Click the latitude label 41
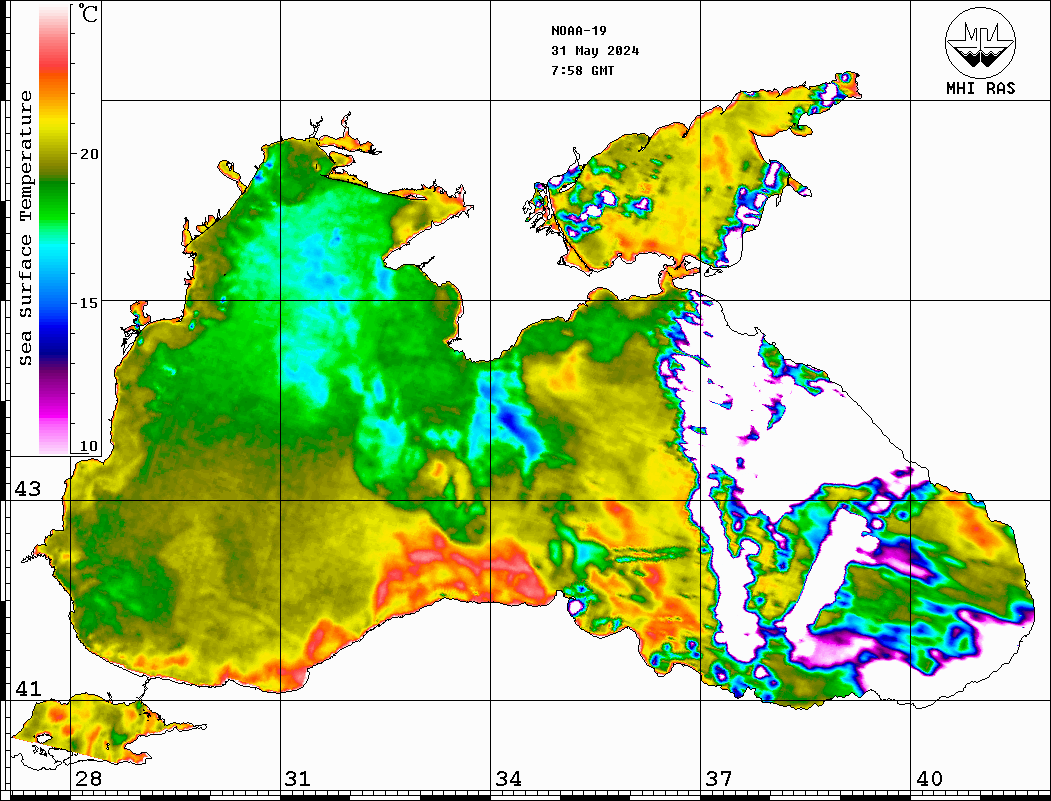The image size is (1051, 801). click(x=28, y=689)
